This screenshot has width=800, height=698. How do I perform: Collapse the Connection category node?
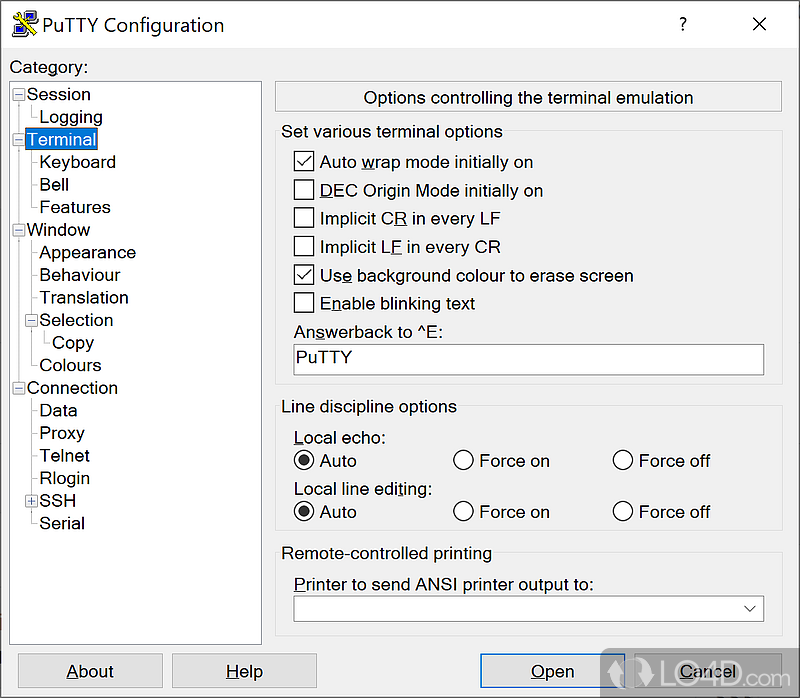18,389
